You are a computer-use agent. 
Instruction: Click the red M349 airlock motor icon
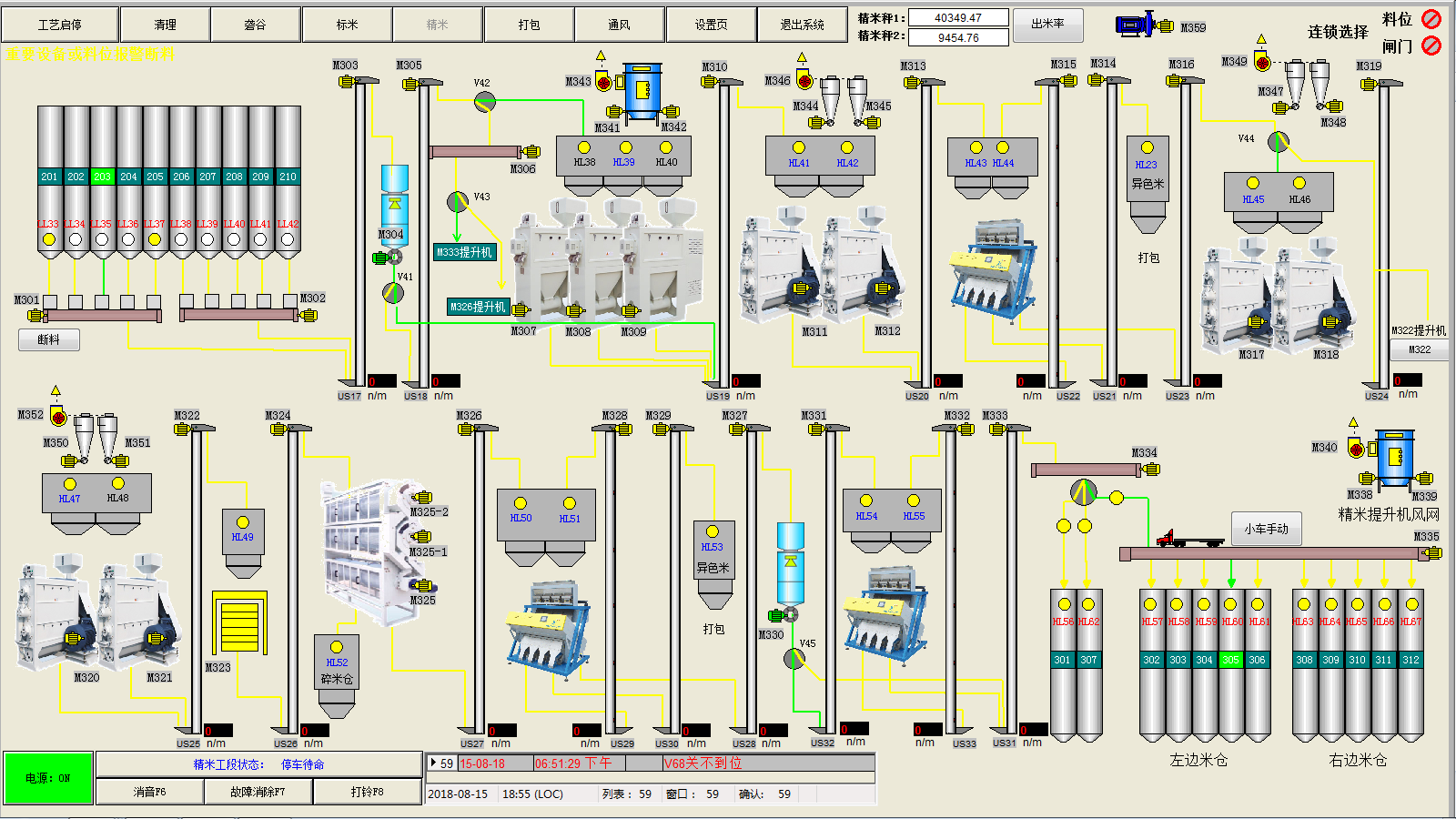point(1262,63)
